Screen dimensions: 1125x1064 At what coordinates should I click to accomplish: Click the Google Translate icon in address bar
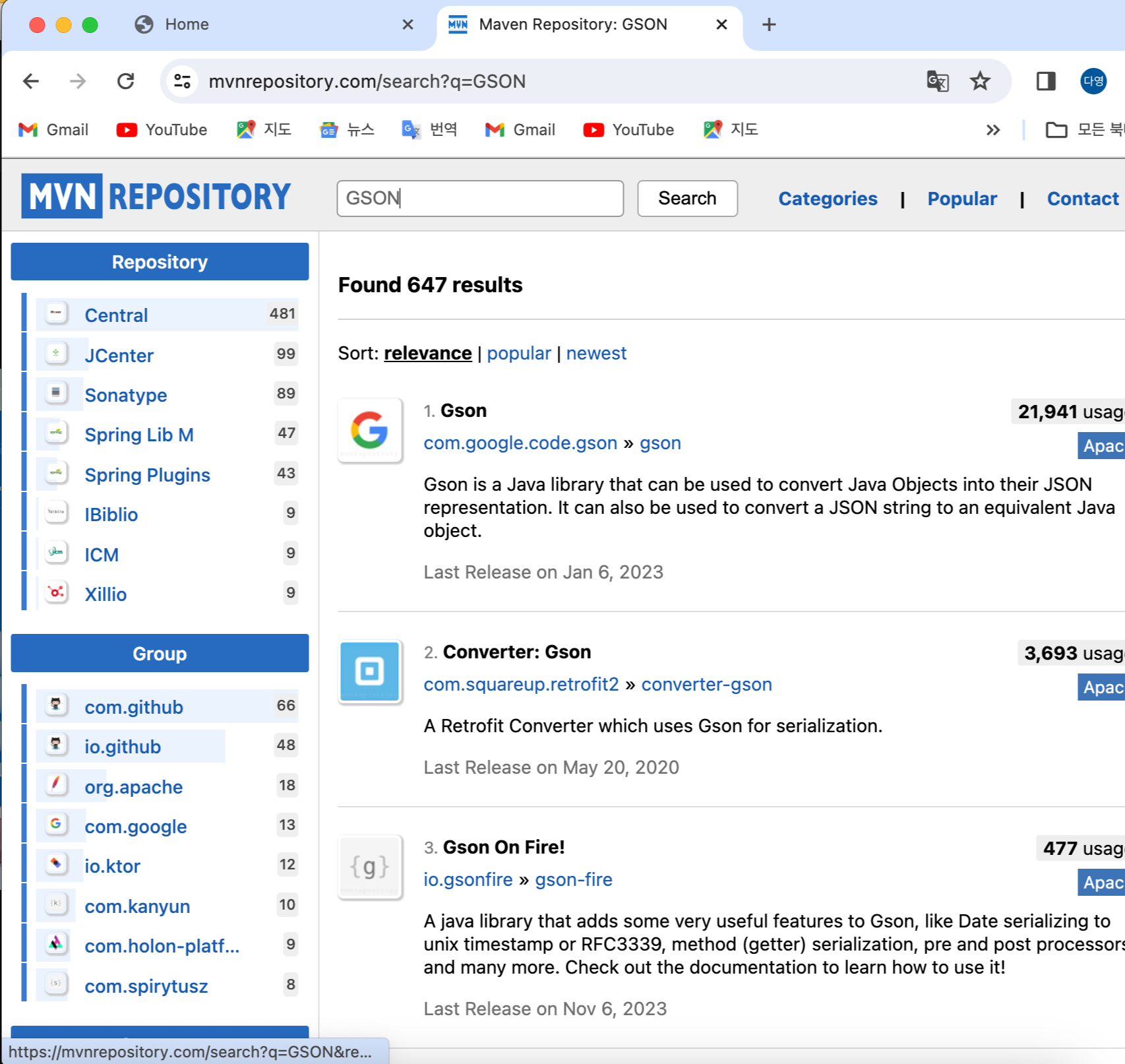(937, 81)
